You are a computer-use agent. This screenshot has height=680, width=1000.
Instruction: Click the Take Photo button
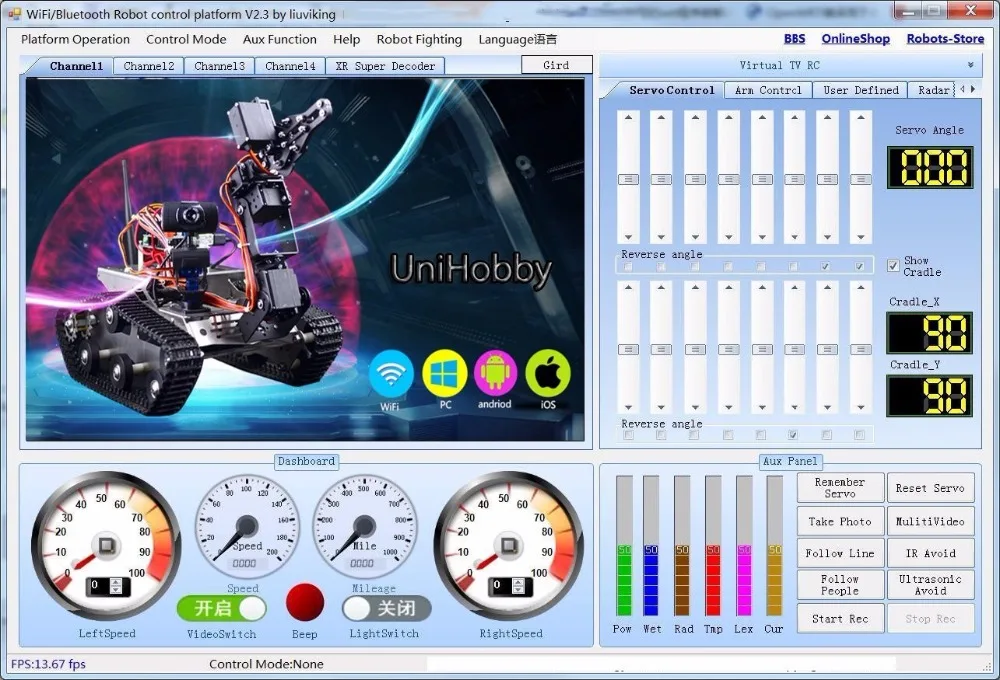point(840,521)
